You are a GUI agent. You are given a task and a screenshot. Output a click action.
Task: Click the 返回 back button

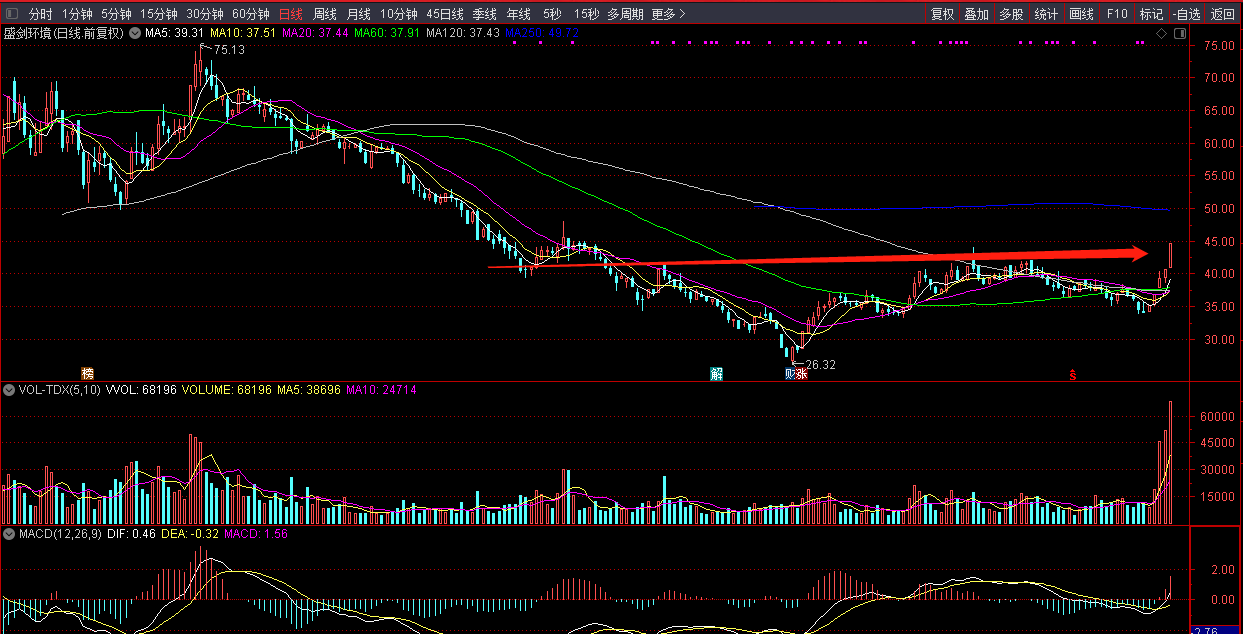1223,14
